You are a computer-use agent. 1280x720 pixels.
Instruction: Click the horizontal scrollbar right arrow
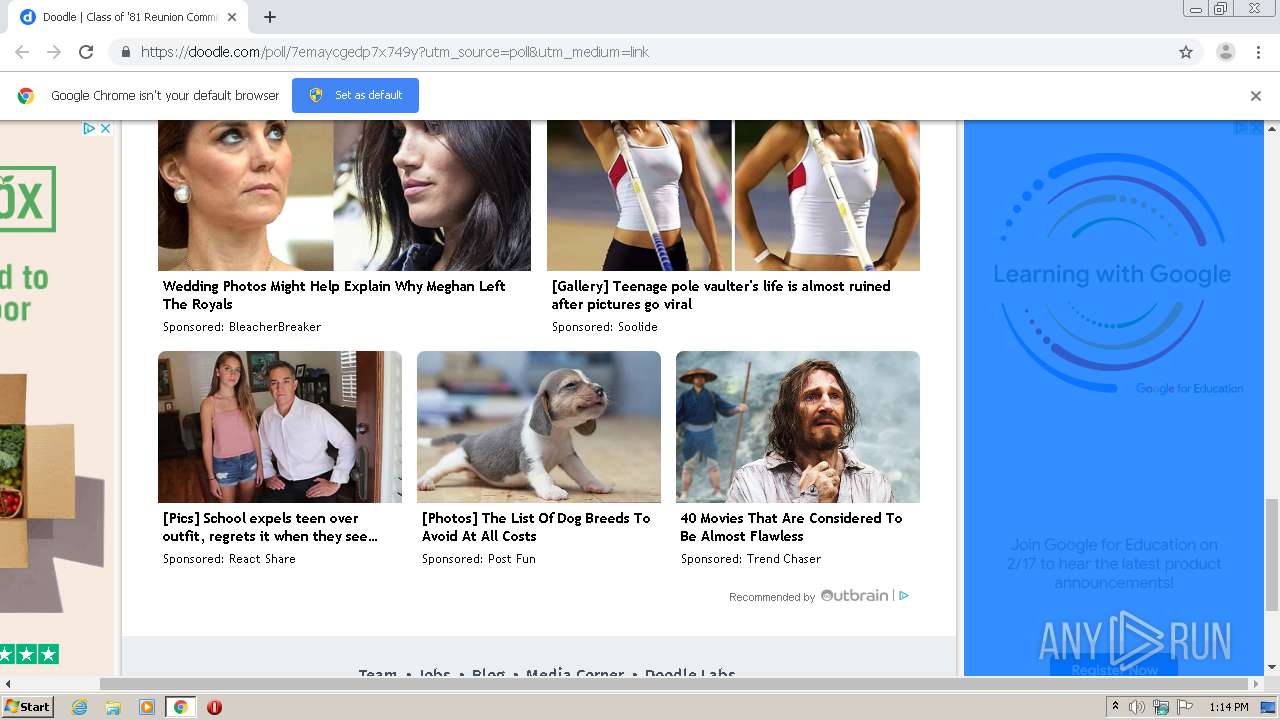(x=1257, y=684)
